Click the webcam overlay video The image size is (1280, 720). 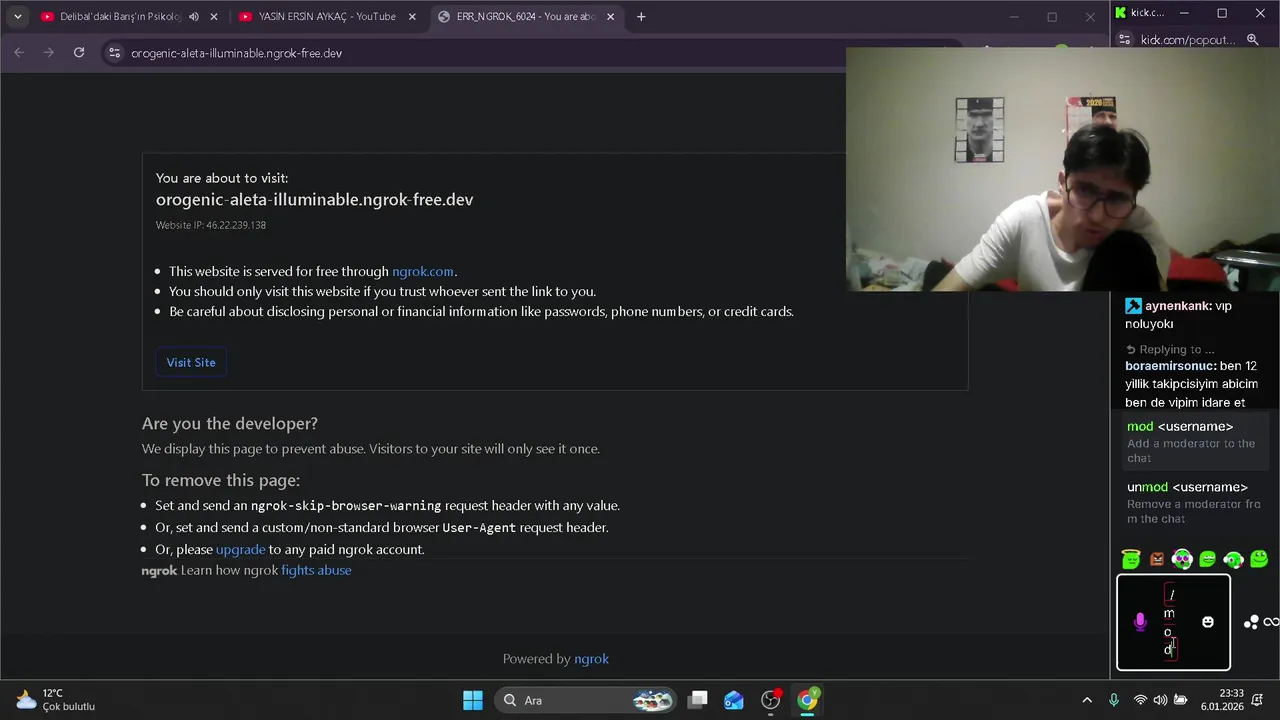(x=1062, y=170)
